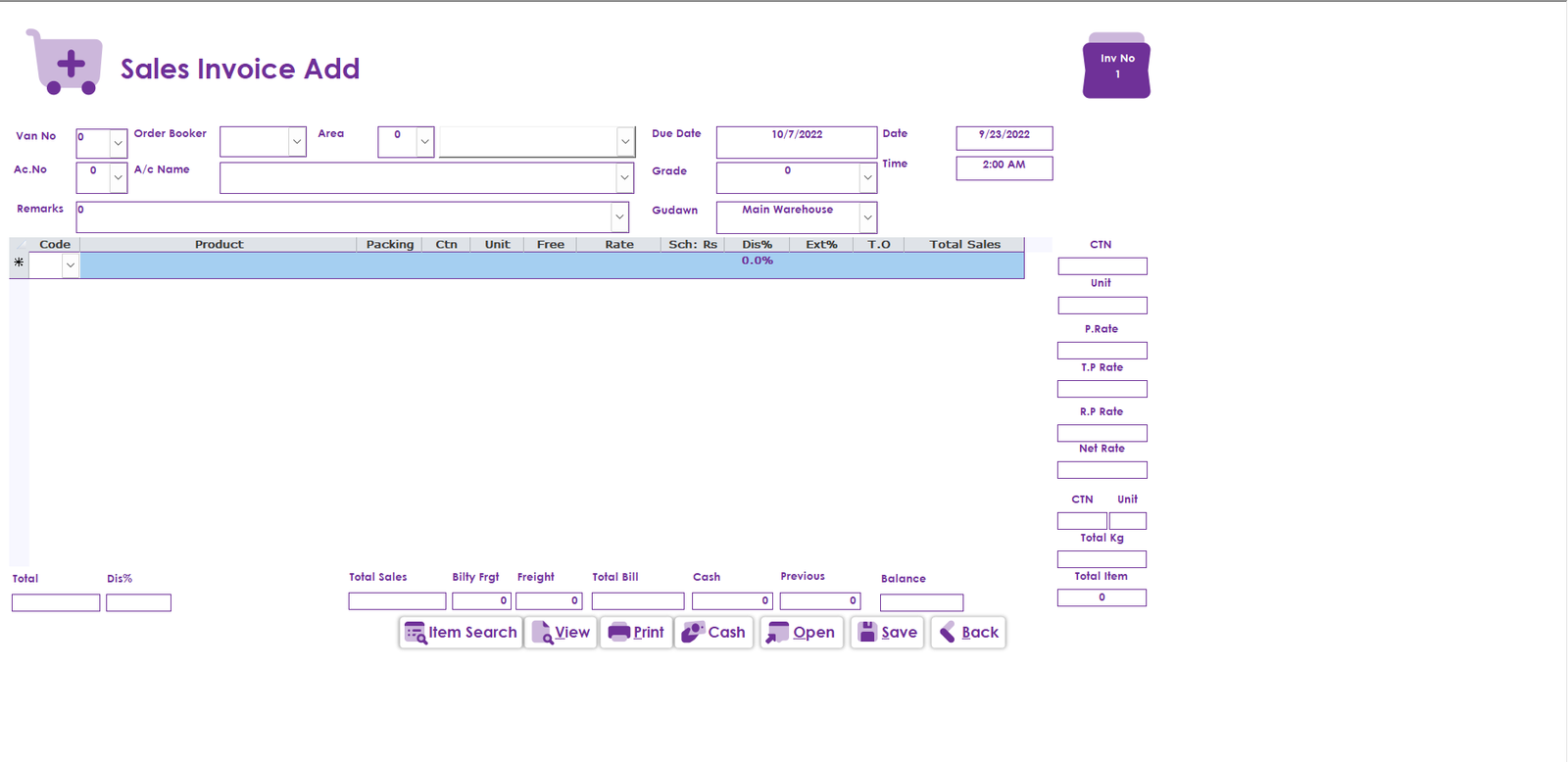Image resolution: width=1568 pixels, height=762 pixels.
Task: Open the A/c Name dropdown list
Action: 624,177
